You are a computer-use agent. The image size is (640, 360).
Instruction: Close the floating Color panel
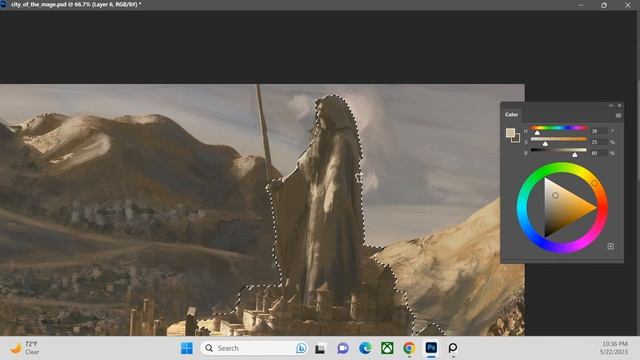click(619, 106)
